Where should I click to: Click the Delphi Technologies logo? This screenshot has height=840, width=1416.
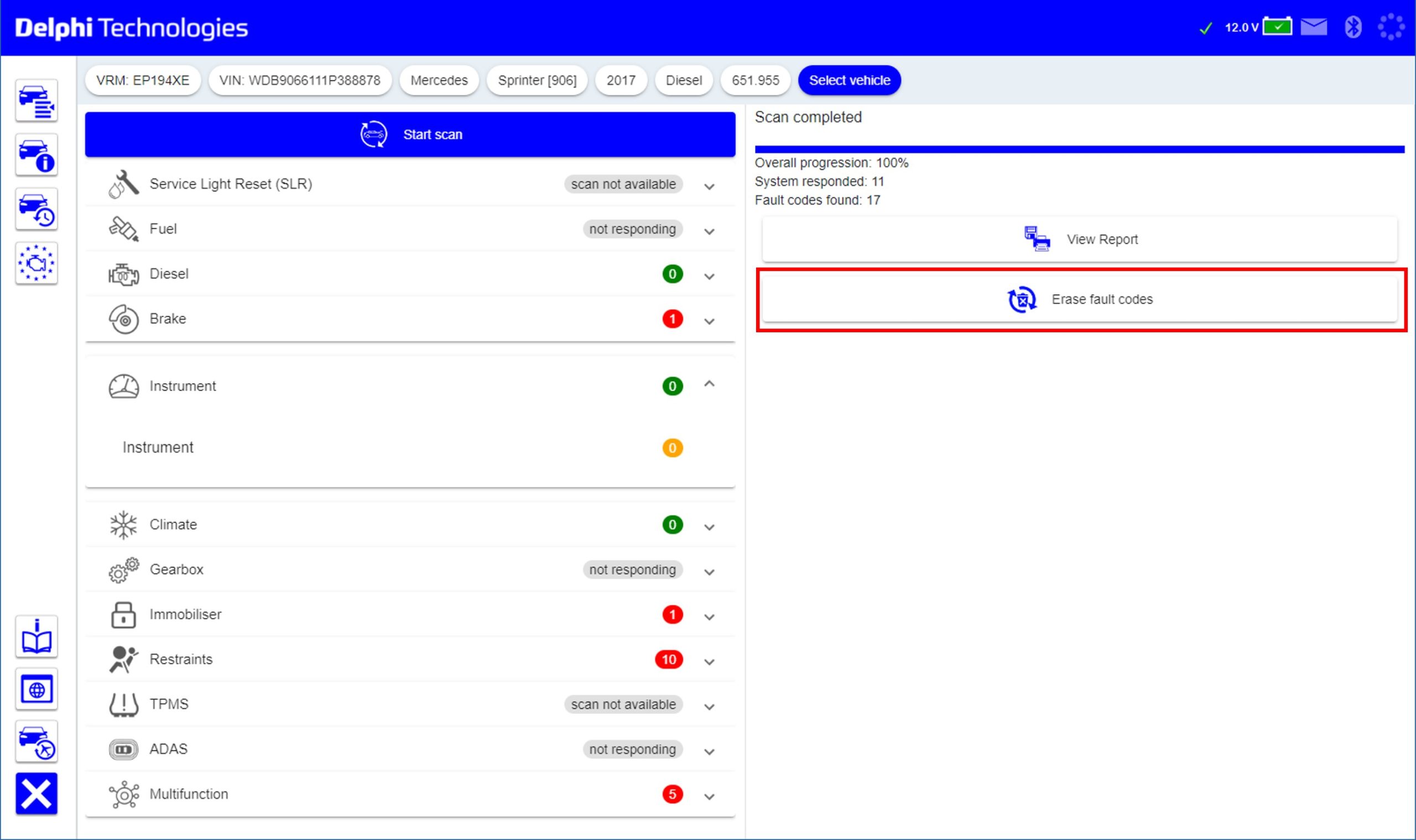tap(131, 28)
